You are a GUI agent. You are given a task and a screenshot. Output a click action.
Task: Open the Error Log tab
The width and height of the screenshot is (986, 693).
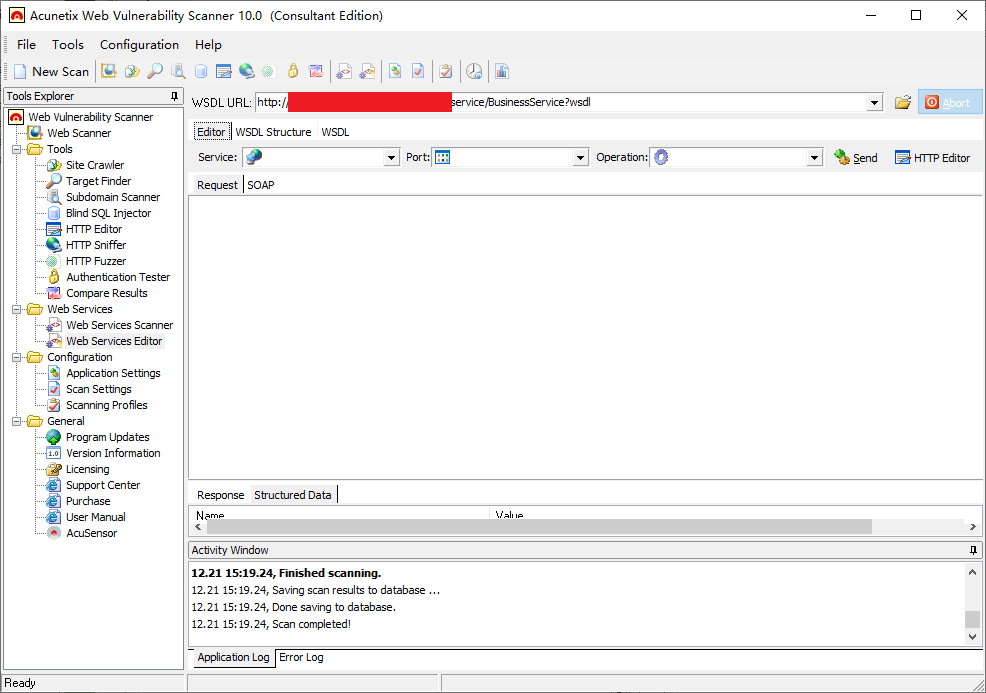(x=301, y=657)
